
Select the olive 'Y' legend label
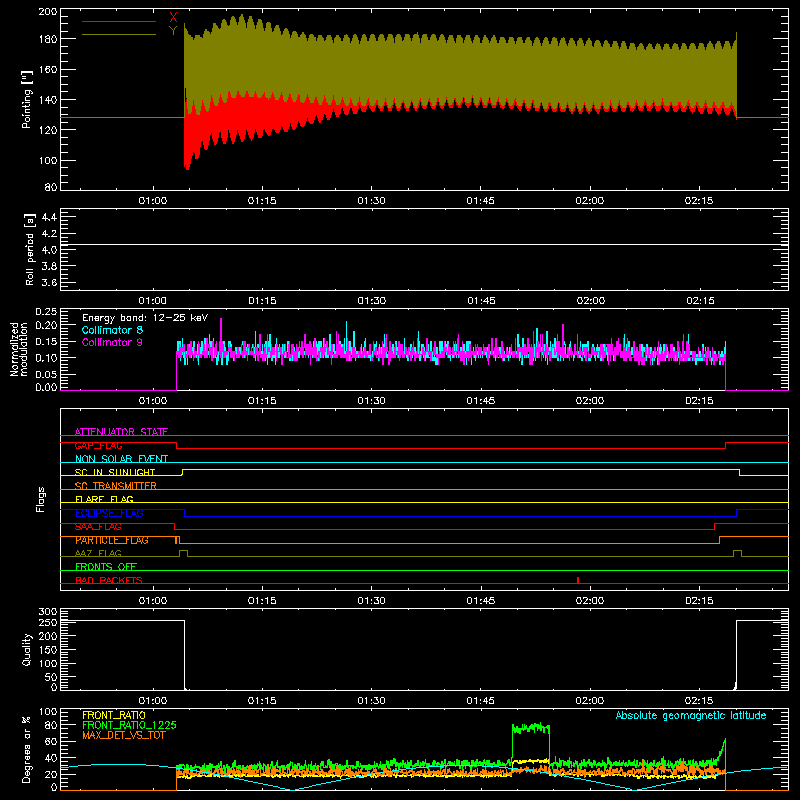tap(173, 31)
